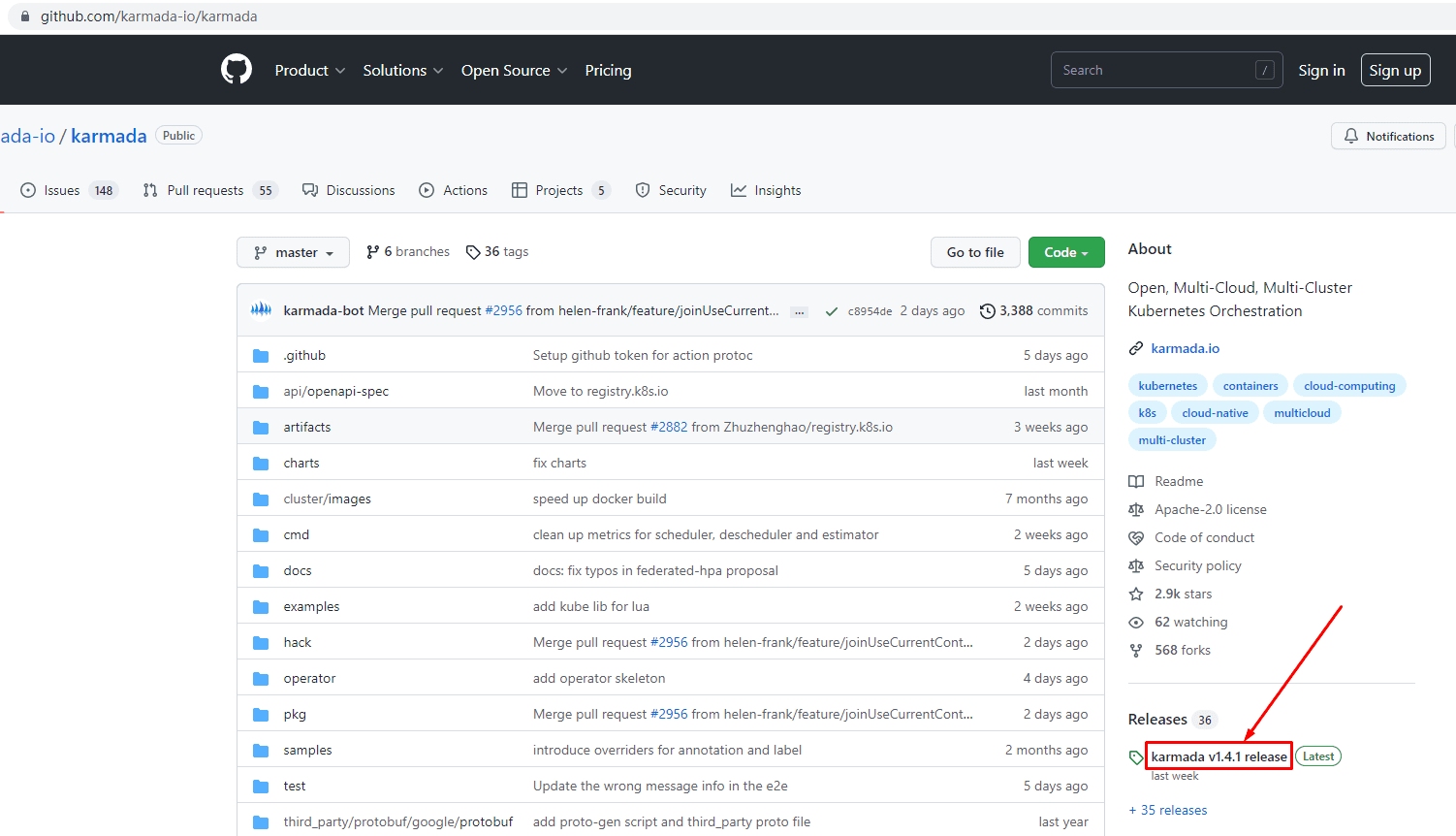Switch to the Discussions tab

(x=349, y=191)
